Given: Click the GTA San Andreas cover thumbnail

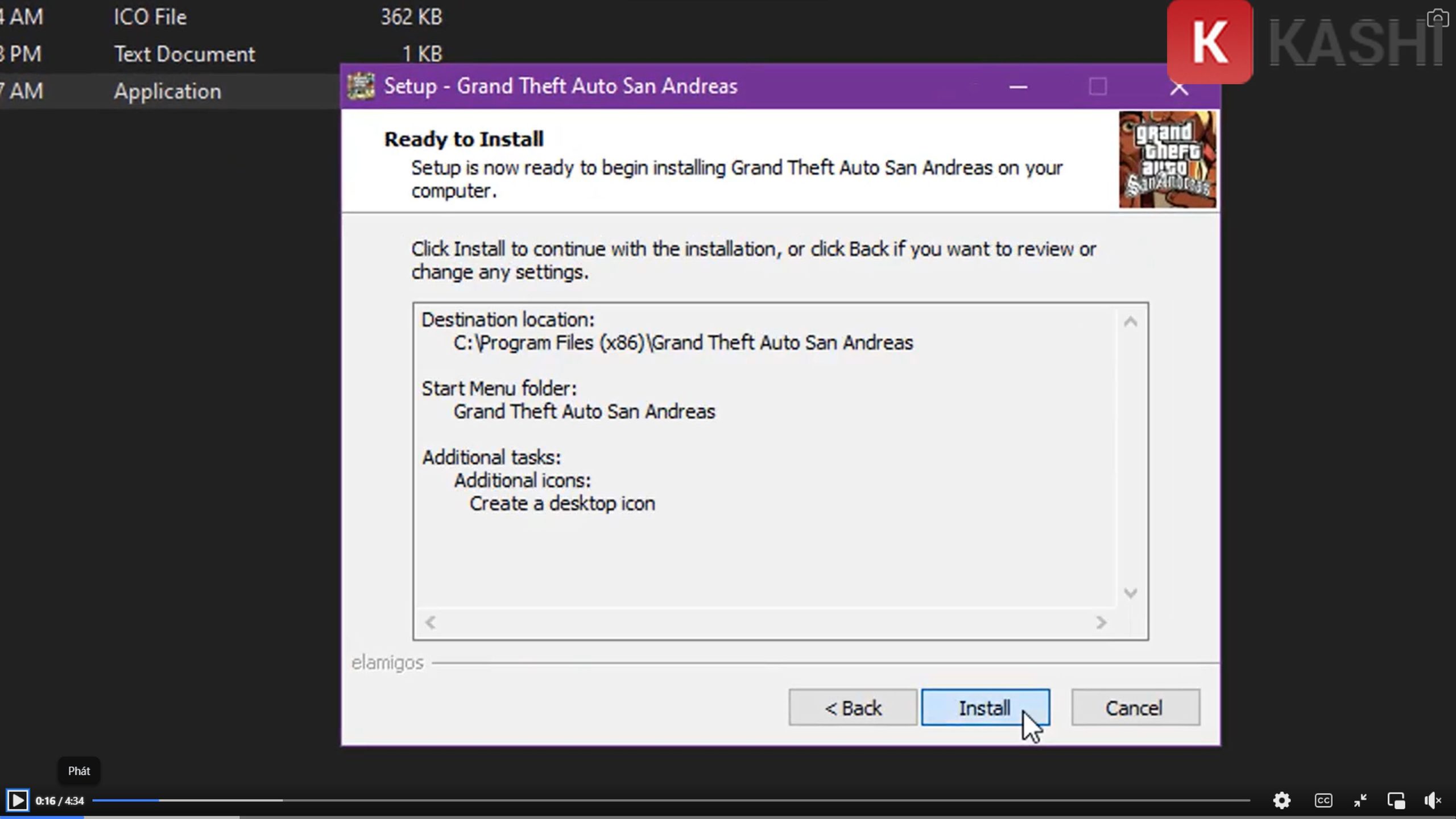Looking at the screenshot, I should tap(1167, 159).
